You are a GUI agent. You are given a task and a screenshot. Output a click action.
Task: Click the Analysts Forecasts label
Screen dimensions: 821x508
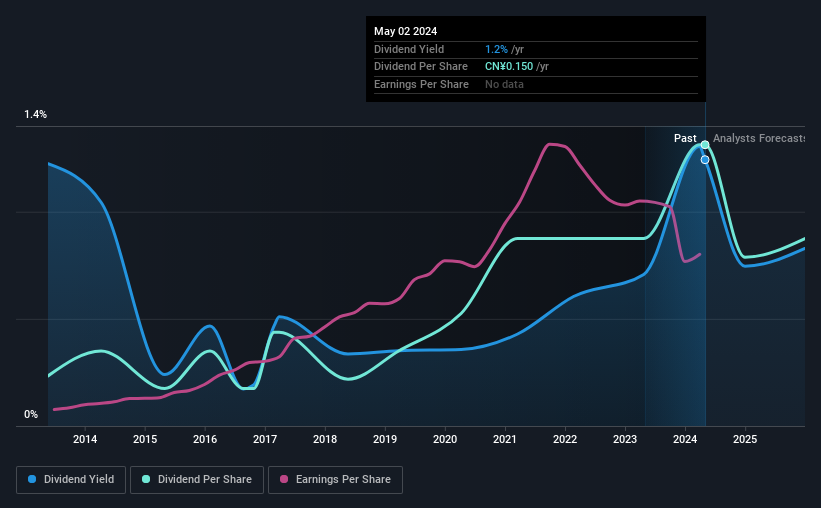coord(759,138)
